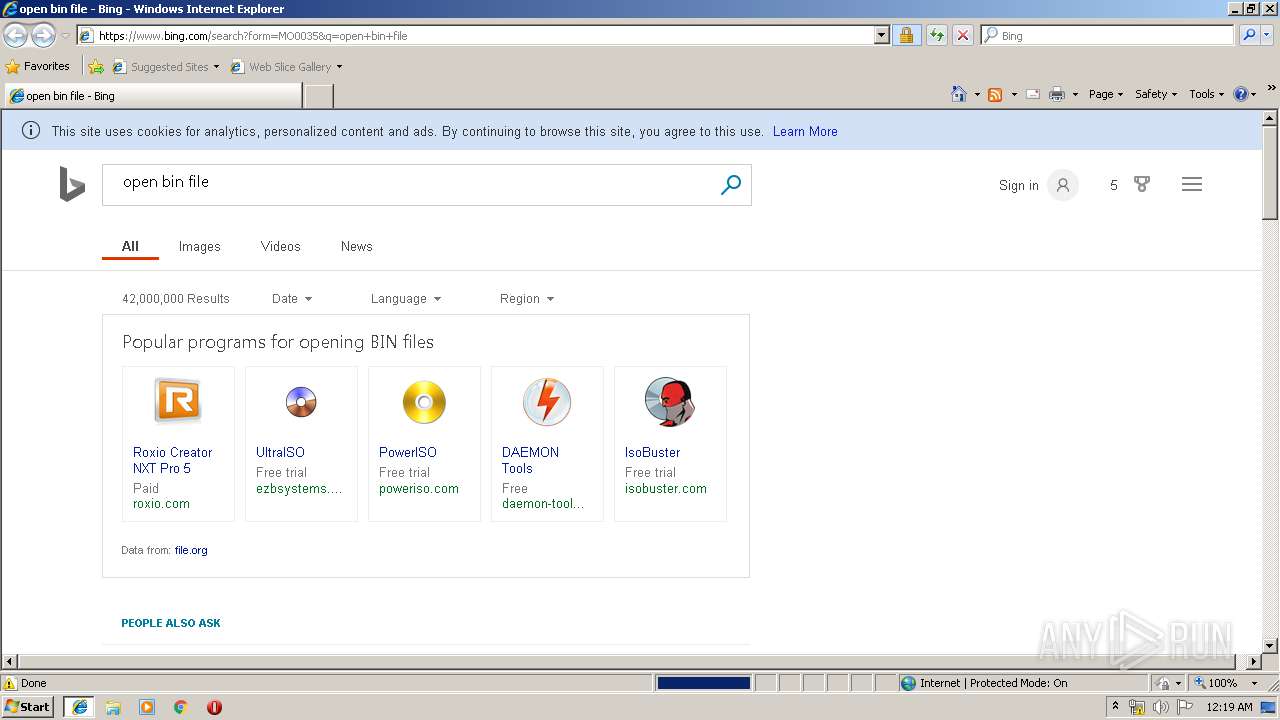
Task: Click the browser search magnifier button
Action: tap(1248, 35)
